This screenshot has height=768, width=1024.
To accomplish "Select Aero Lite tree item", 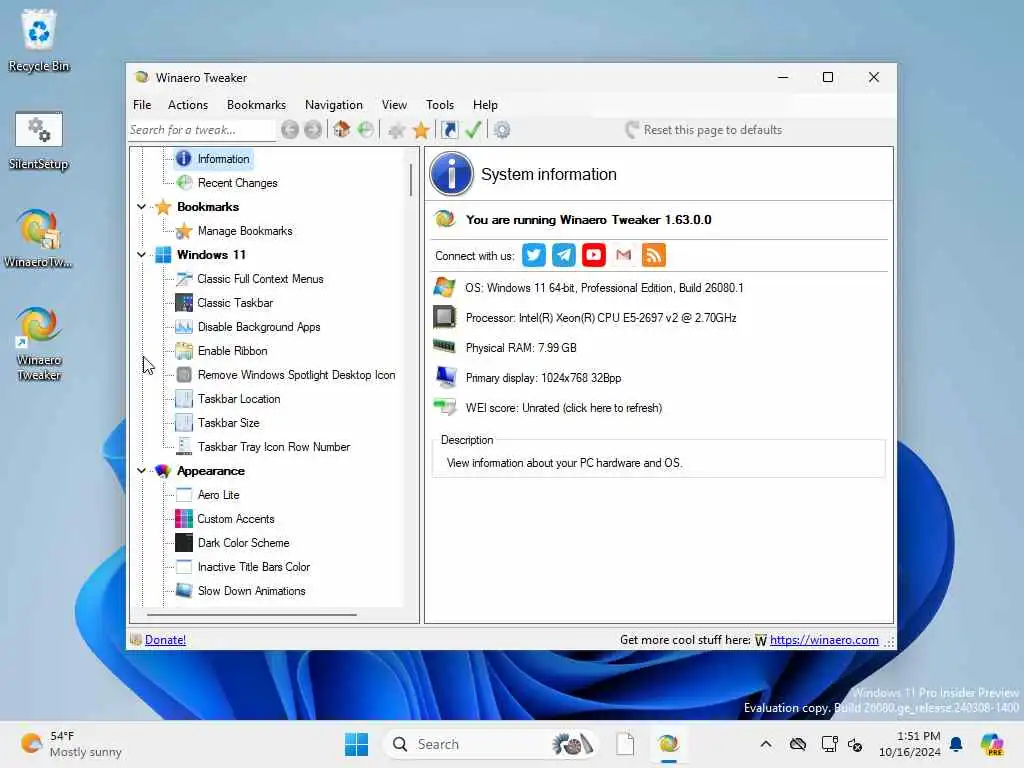I will (x=218, y=495).
